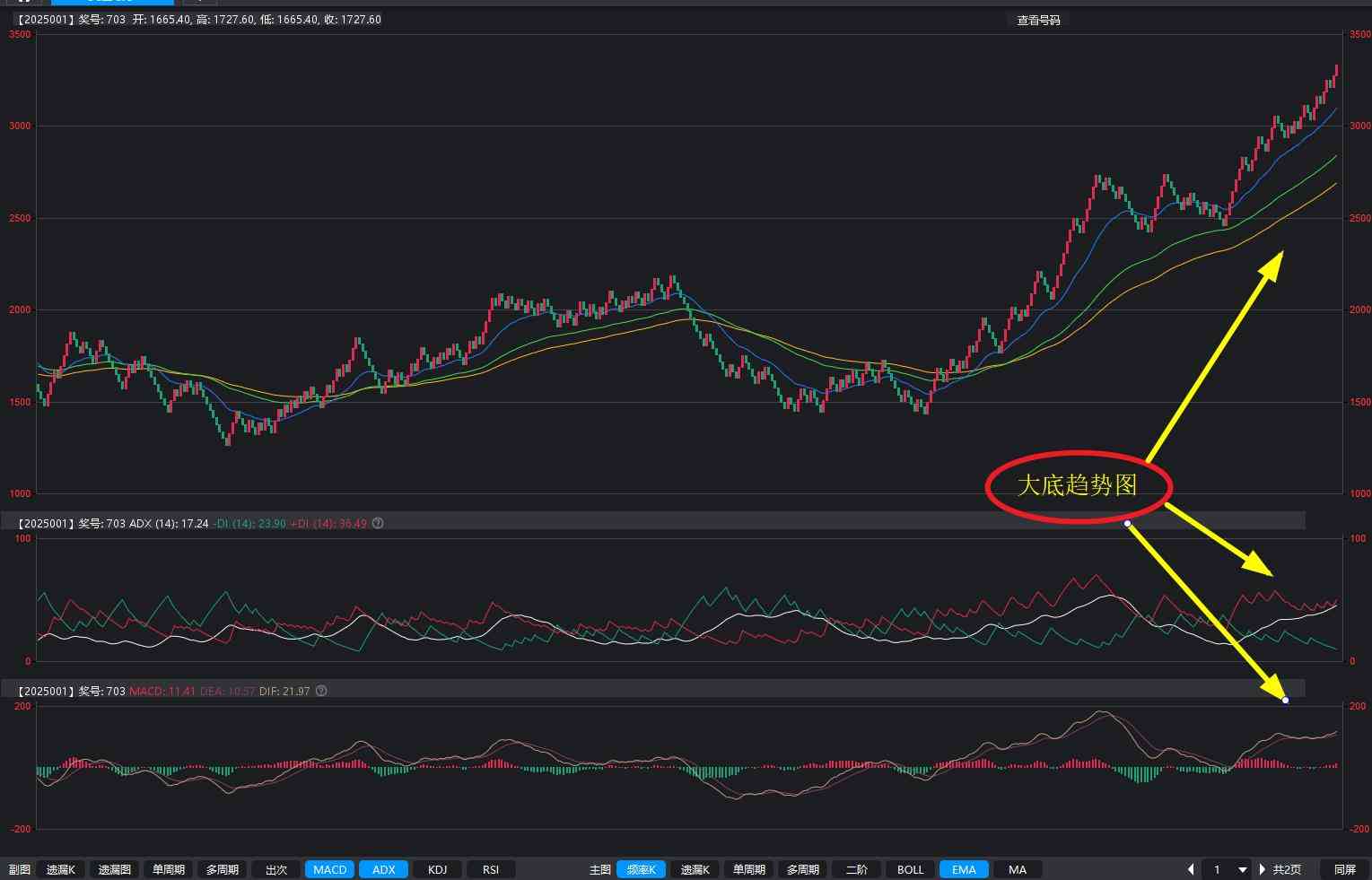1372x880 pixels.
Task: Click the 开: 1665.40 open value
Action: [161, 19]
